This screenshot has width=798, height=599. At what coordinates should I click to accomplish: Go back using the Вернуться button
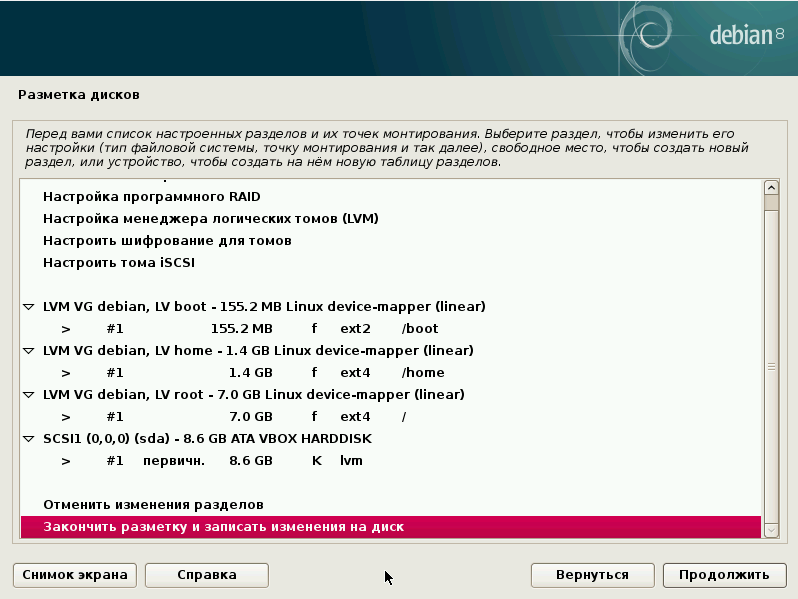(x=593, y=575)
